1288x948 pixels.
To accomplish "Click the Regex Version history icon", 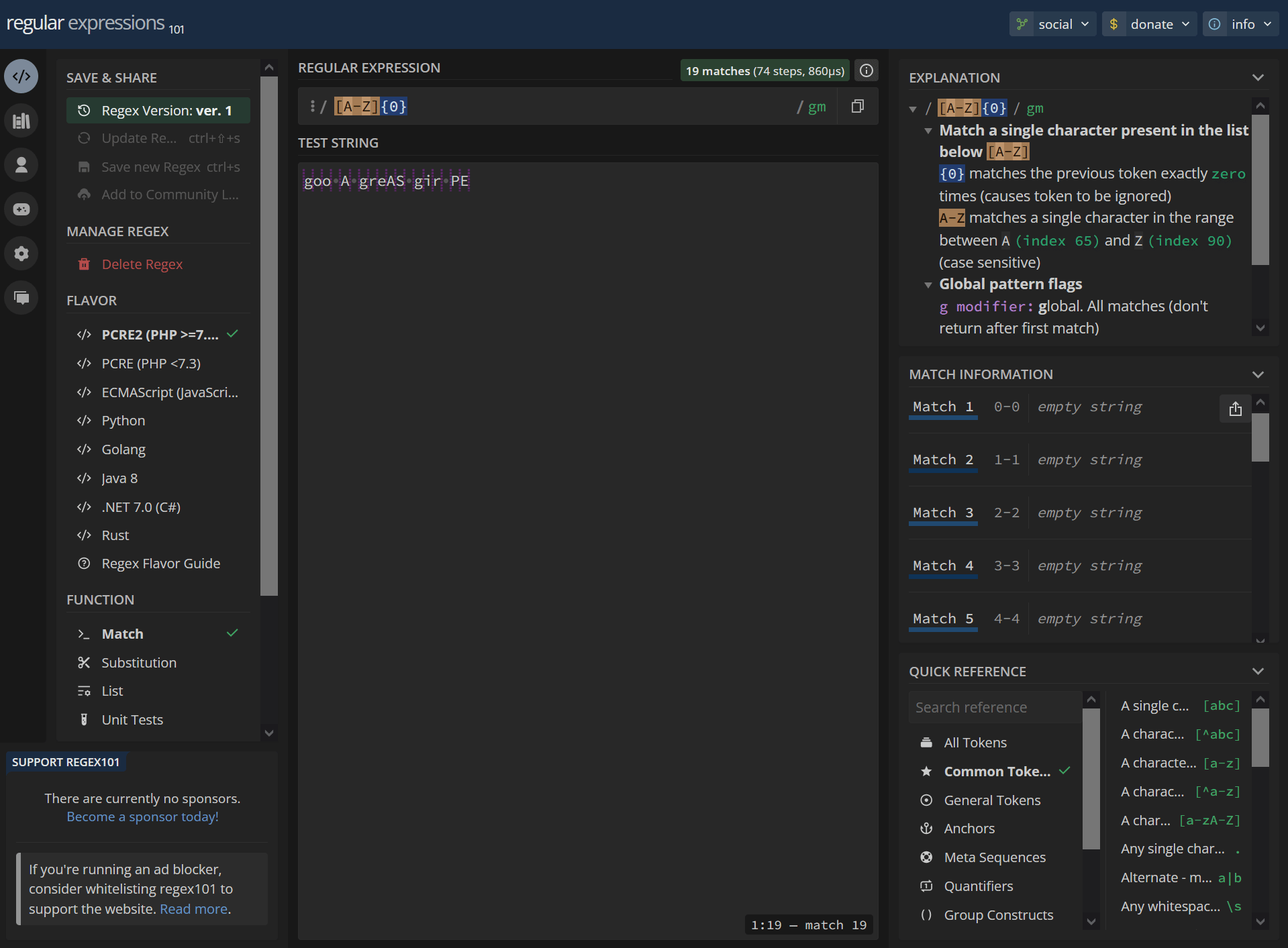I will [84, 111].
